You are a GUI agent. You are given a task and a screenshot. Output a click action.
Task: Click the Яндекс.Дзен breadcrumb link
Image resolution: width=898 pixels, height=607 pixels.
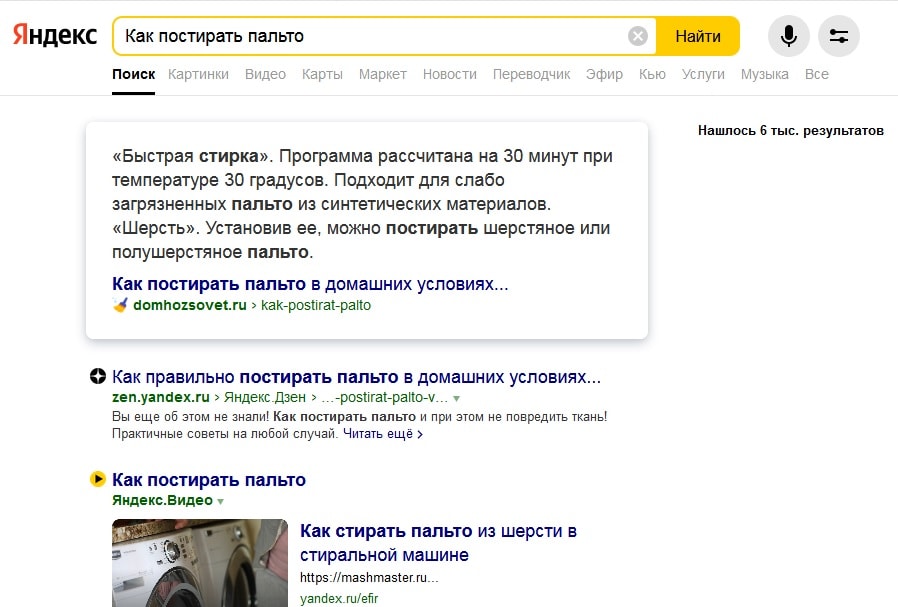[x=265, y=397]
